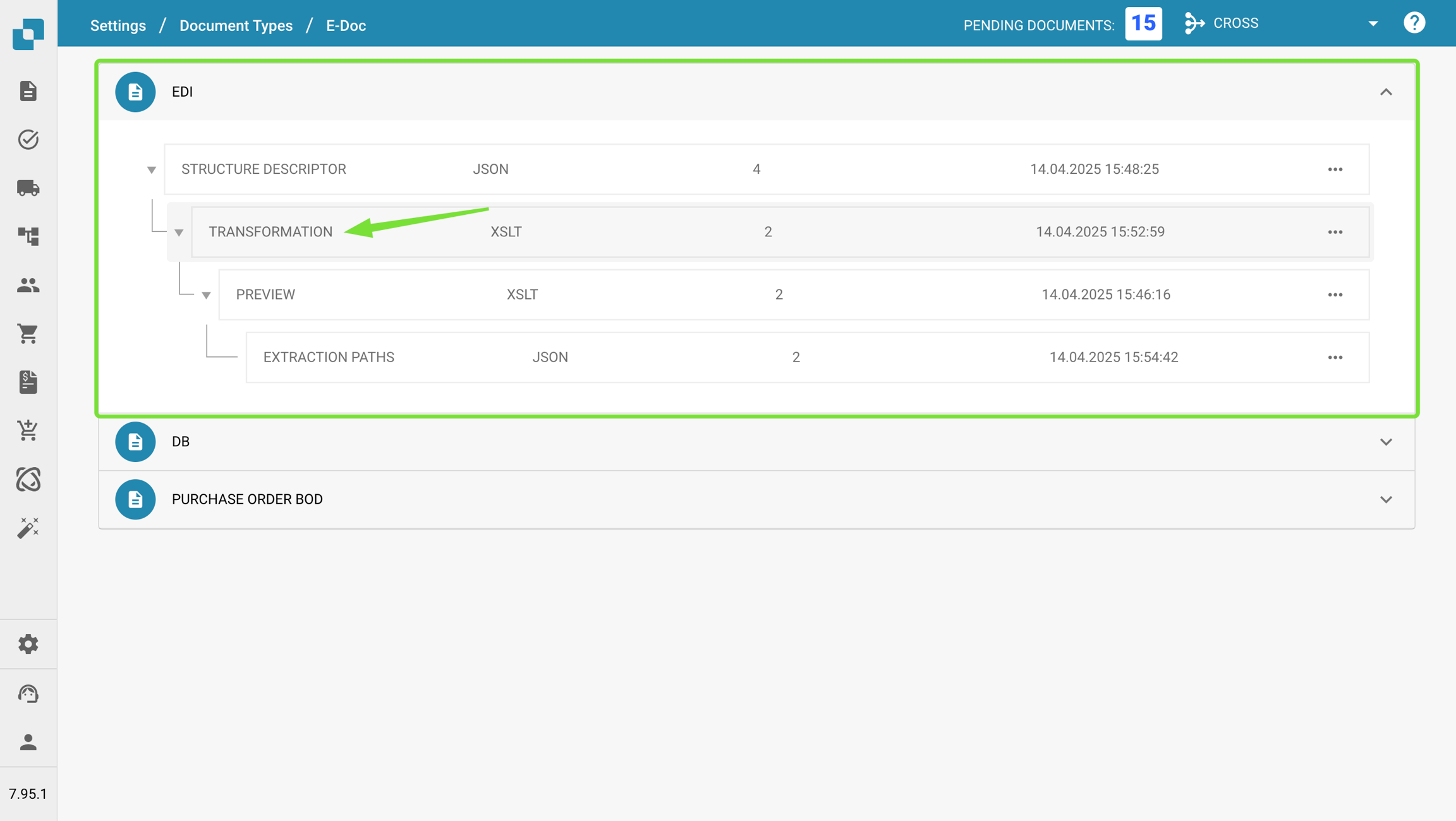Collapse the EDI section chevron
The image size is (1456, 821).
point(1385,92)
